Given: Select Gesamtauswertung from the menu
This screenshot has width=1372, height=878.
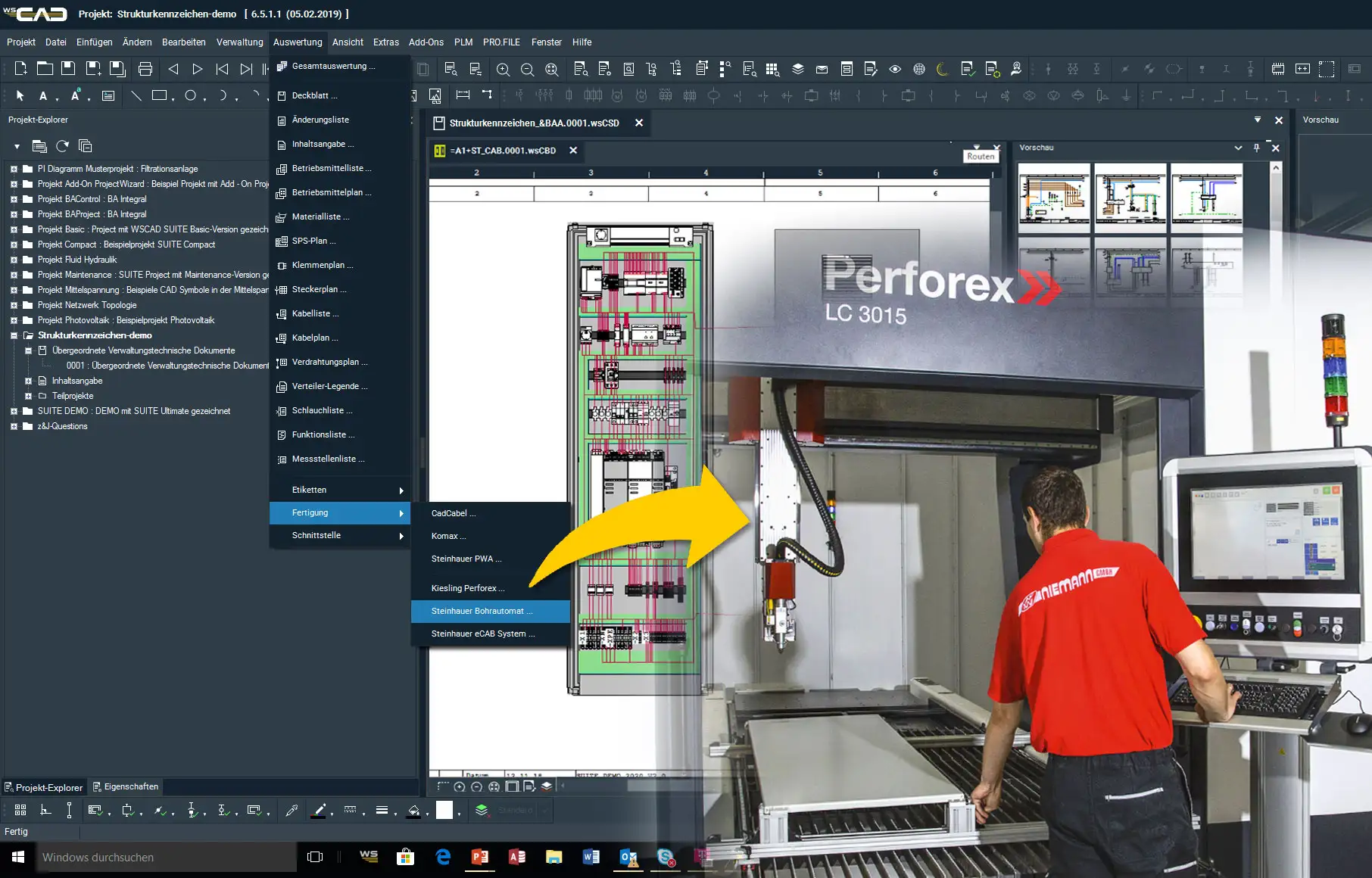Looking at the screenshot, I should [x=340, y=66].
